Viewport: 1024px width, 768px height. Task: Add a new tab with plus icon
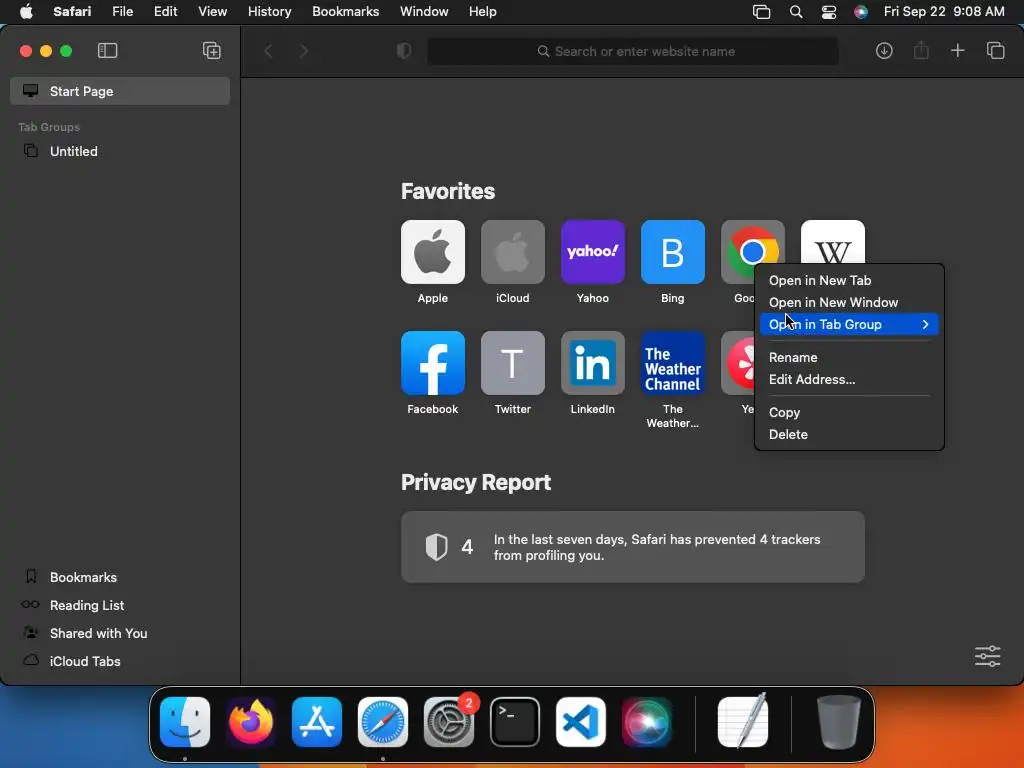[957, 51]
